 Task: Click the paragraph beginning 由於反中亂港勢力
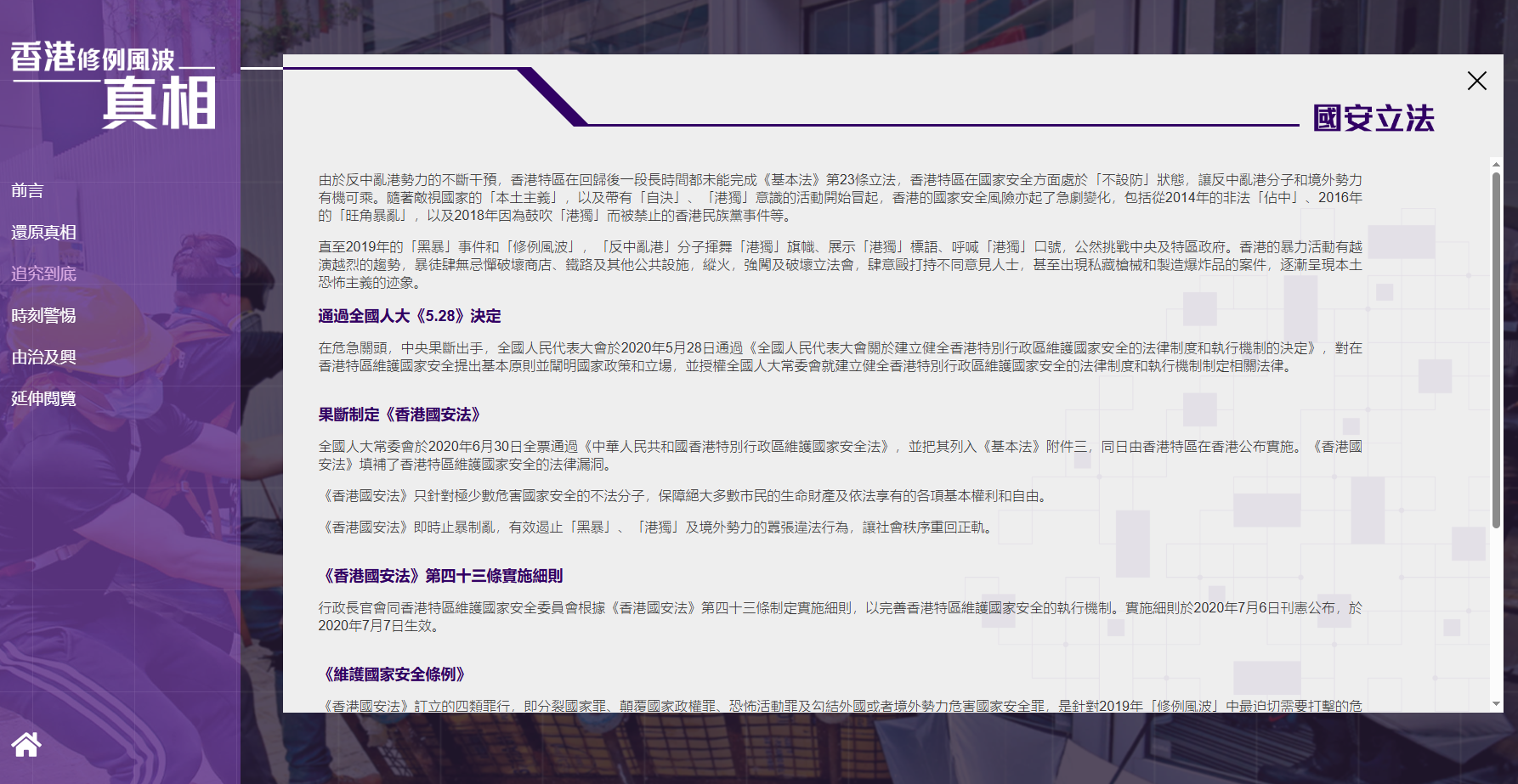[840, 198]
